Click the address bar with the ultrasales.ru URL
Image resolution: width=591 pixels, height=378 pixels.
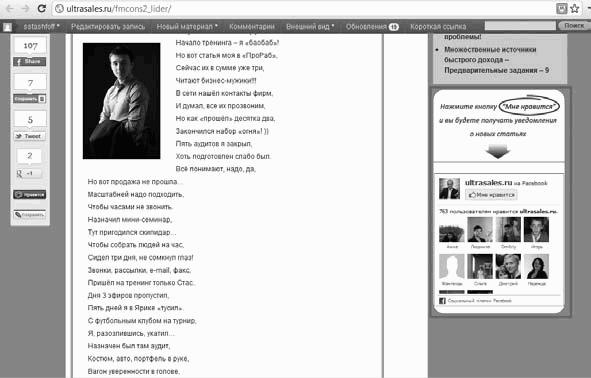[303, 9]
